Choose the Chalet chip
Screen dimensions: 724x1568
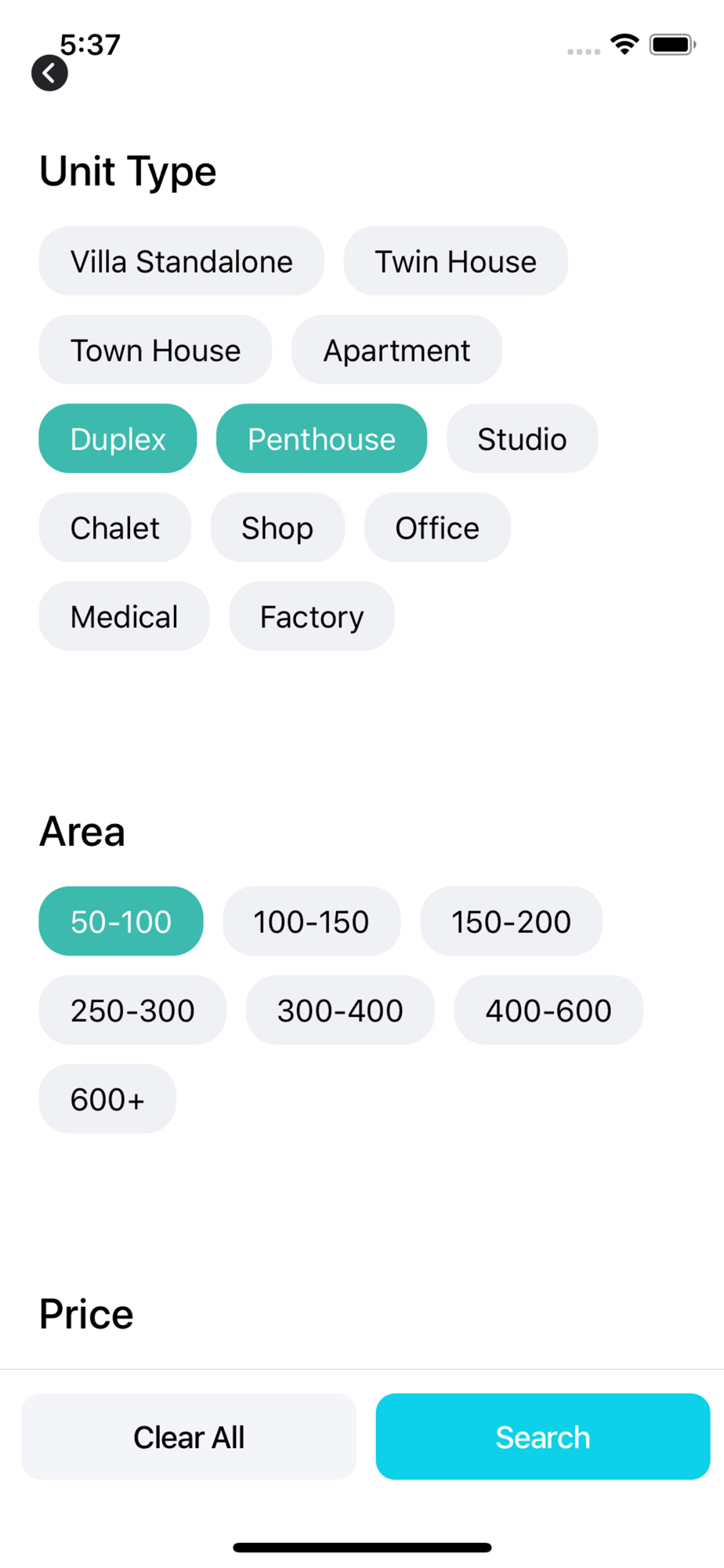[114, 527]
